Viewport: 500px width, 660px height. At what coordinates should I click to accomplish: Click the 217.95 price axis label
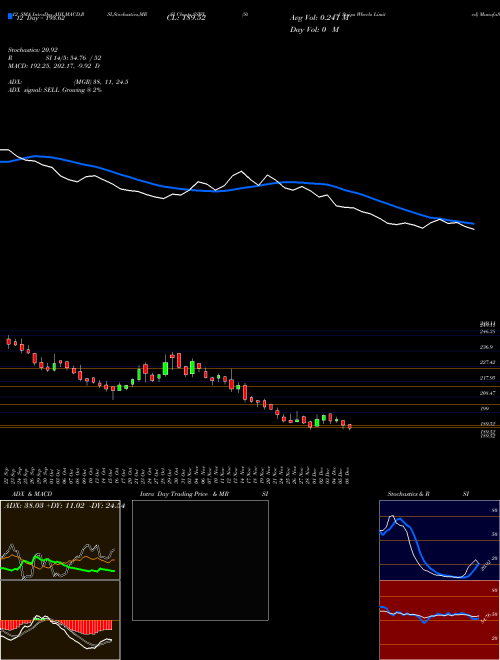(487, 378)
